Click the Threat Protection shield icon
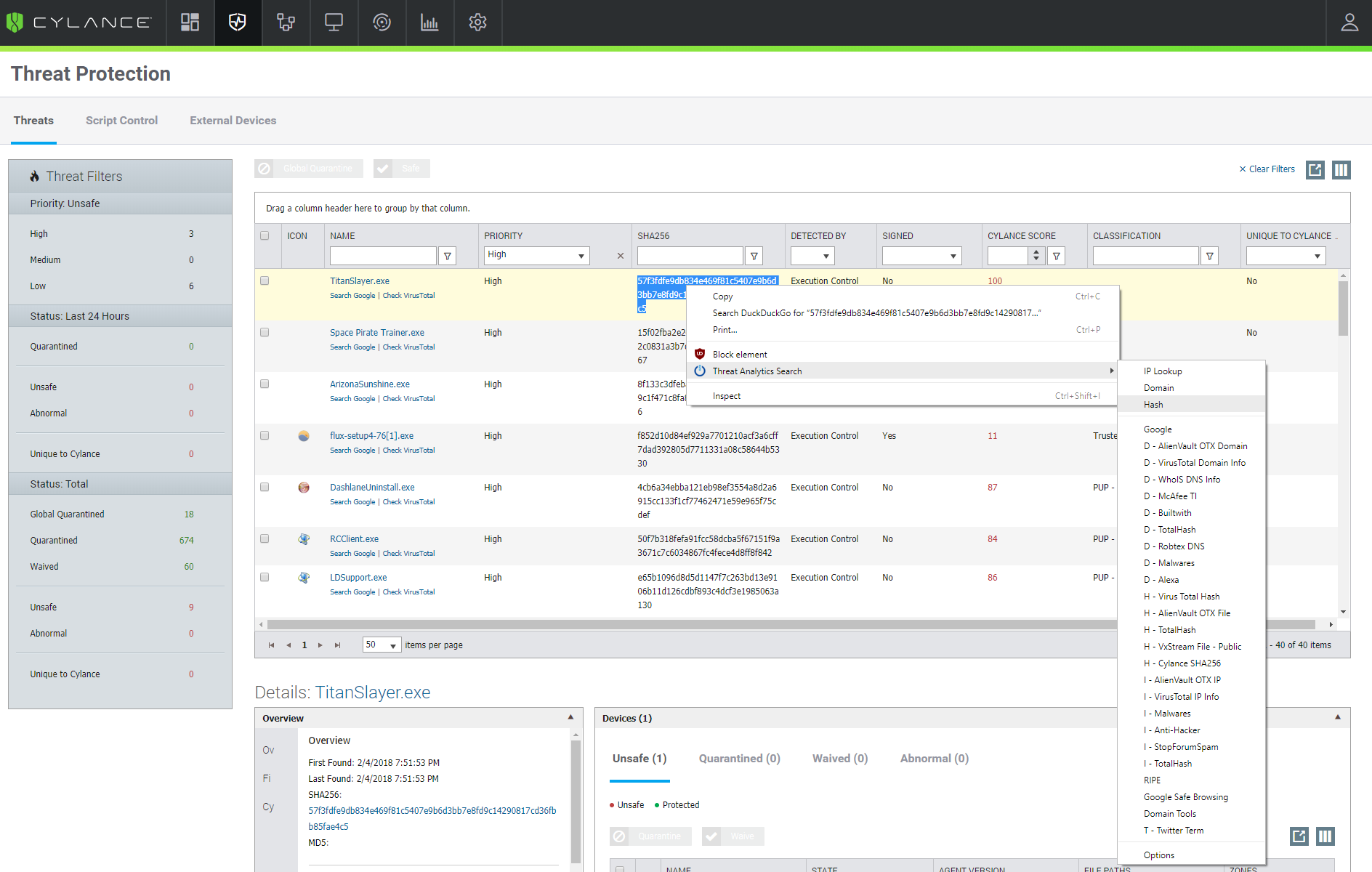Viewport: 1372px width, 872px height. [x=238, y=23]
